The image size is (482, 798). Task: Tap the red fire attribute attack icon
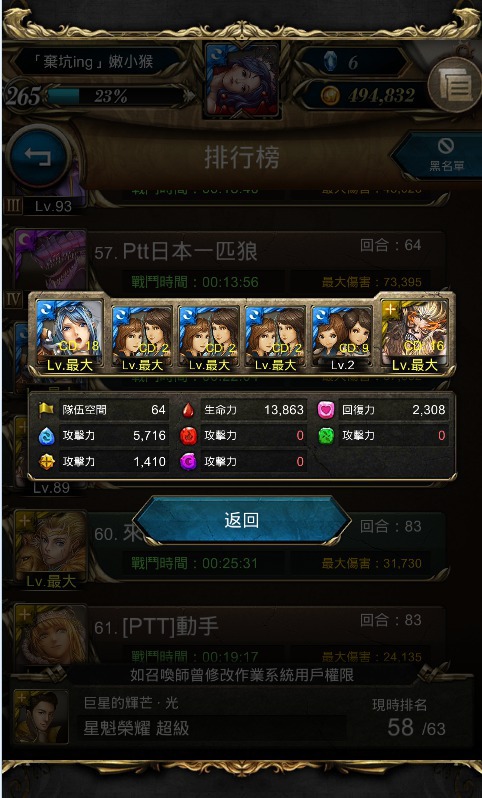tap(188, 436)
